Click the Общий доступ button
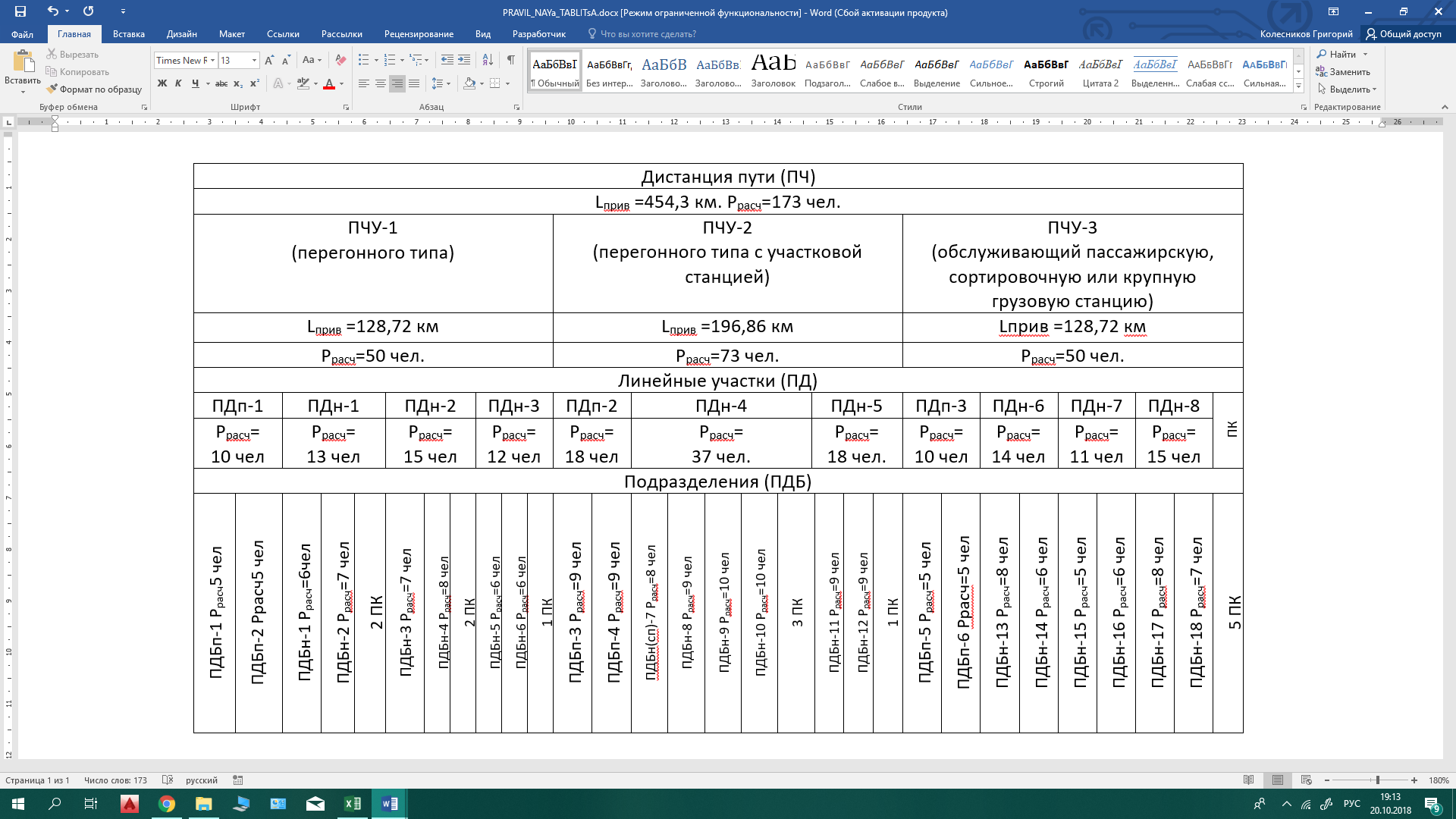Screen dimensions: 1456x819 click(1404, 34)
